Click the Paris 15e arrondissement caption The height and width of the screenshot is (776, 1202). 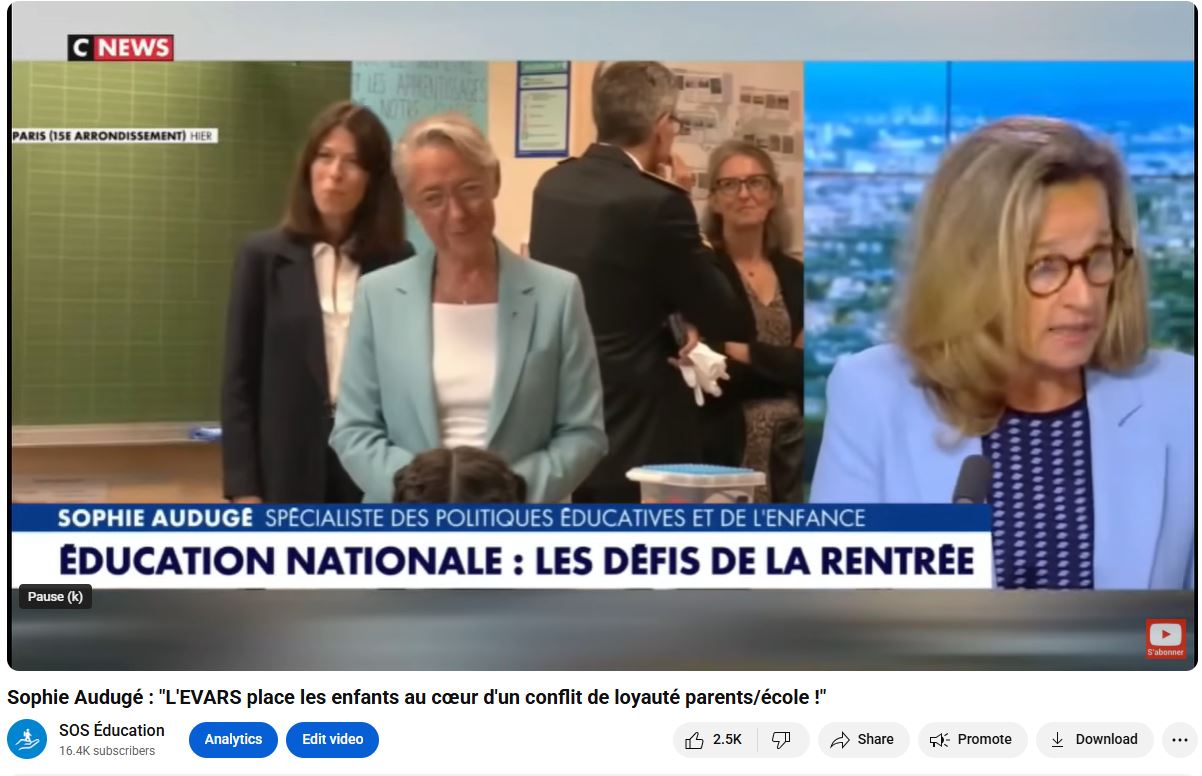114,136
